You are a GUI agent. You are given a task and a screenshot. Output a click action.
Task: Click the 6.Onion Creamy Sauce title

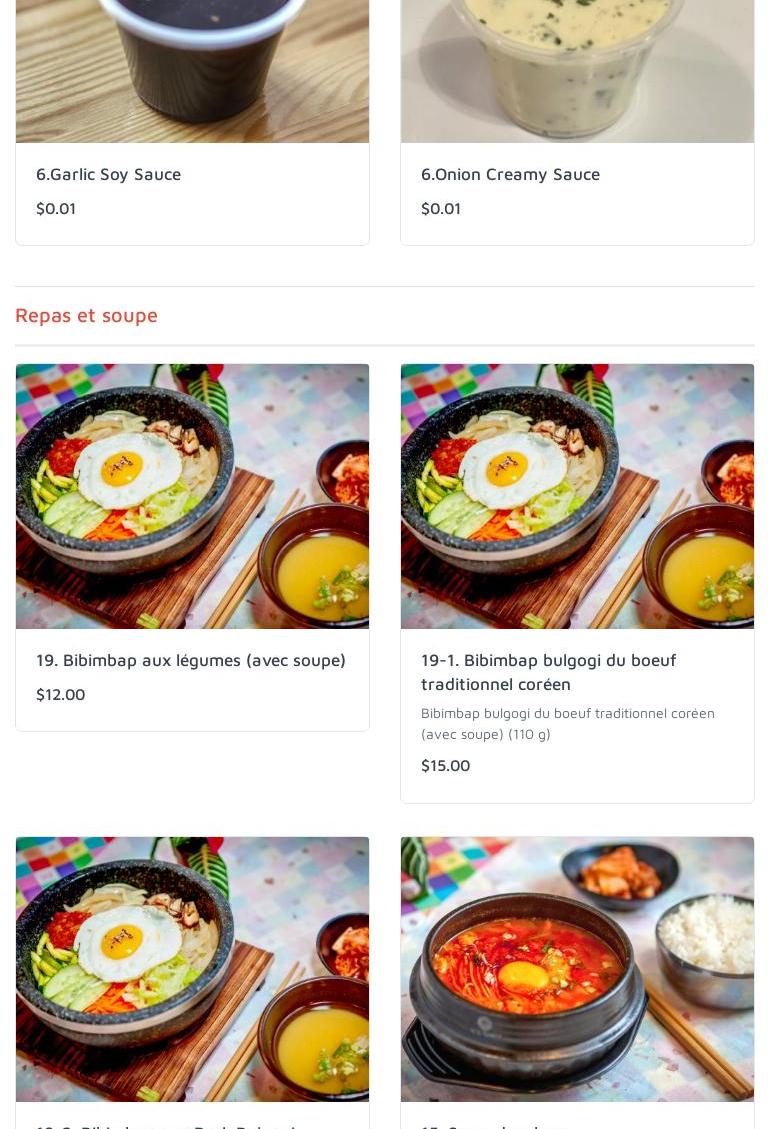[x=510, y=174]
